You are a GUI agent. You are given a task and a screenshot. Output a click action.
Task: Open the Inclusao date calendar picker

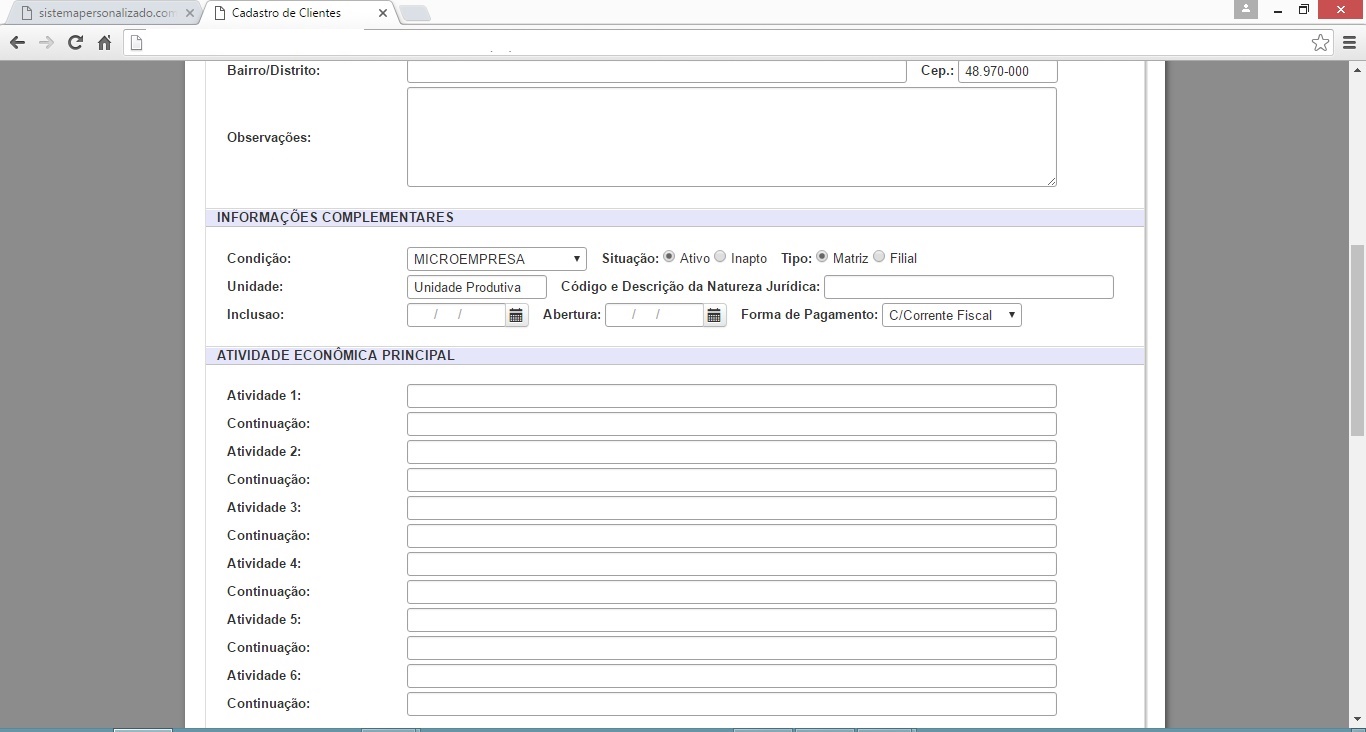(x=516, y=316)
